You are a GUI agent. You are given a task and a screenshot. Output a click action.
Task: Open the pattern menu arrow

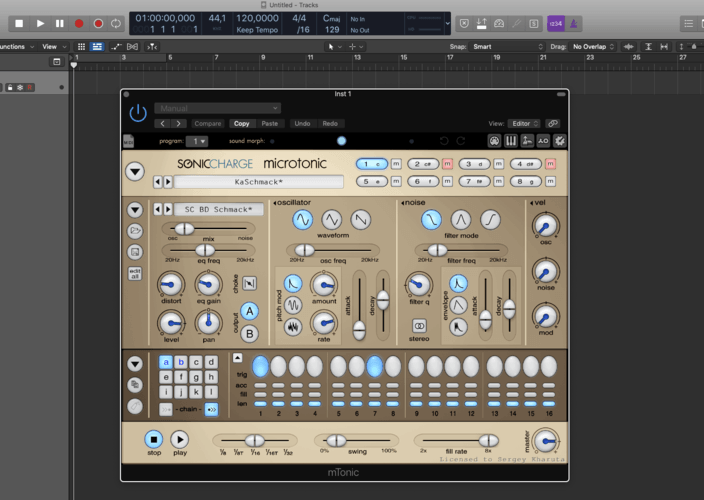[135, 364]
